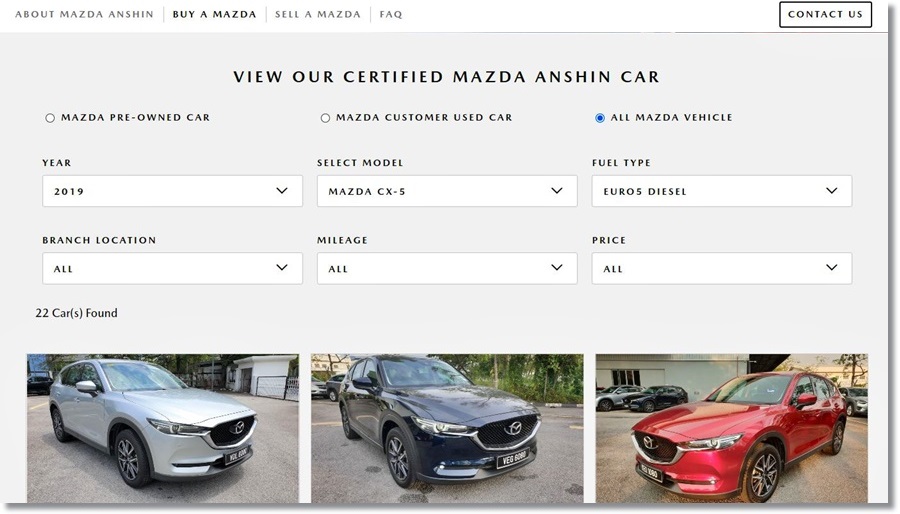This screenshot has height=514, width=900.
Task: Open the Mileage filter dropdown
Action: point(447,268)
